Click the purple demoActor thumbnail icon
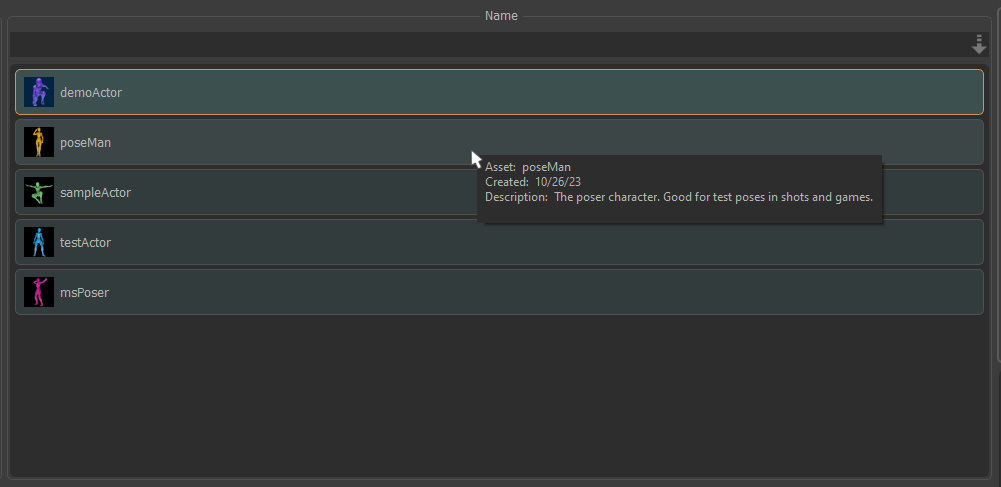1001x487 pixels. [x=39, y=92]
